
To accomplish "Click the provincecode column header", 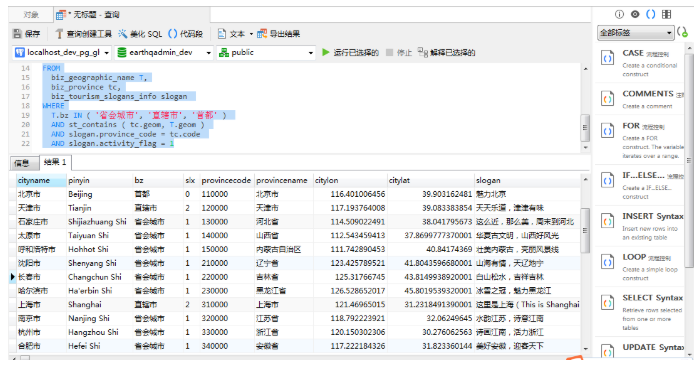I will (x=226, y=181).
